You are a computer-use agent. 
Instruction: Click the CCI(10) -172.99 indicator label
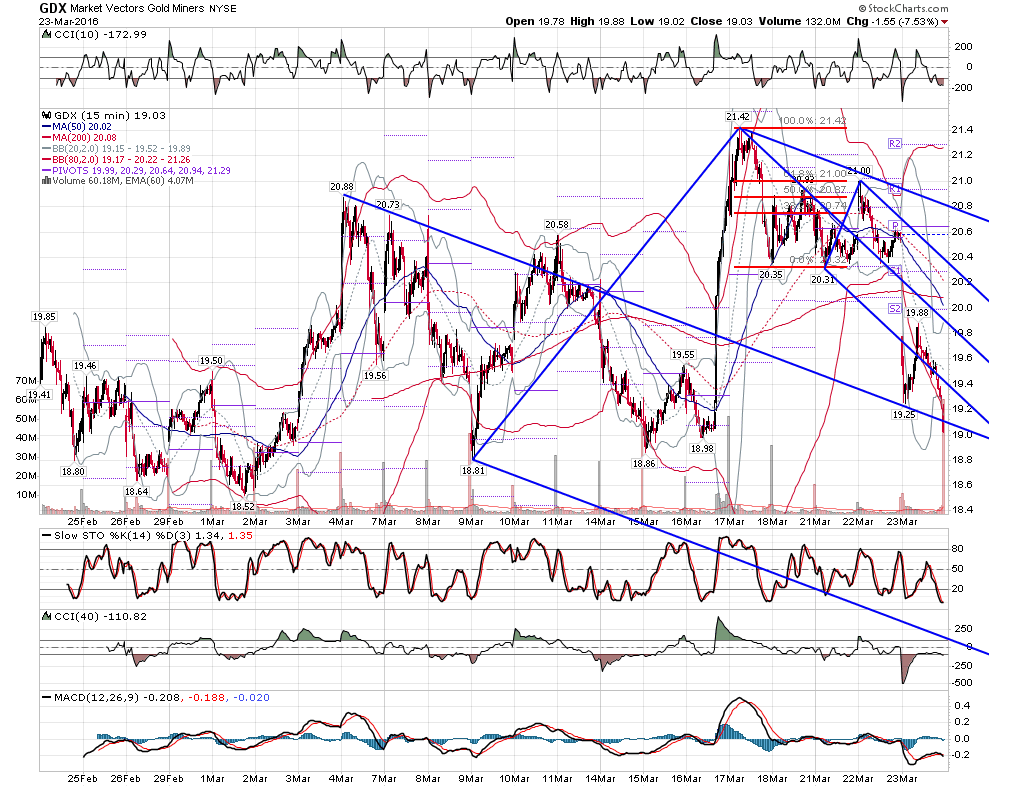pos(99,35)
